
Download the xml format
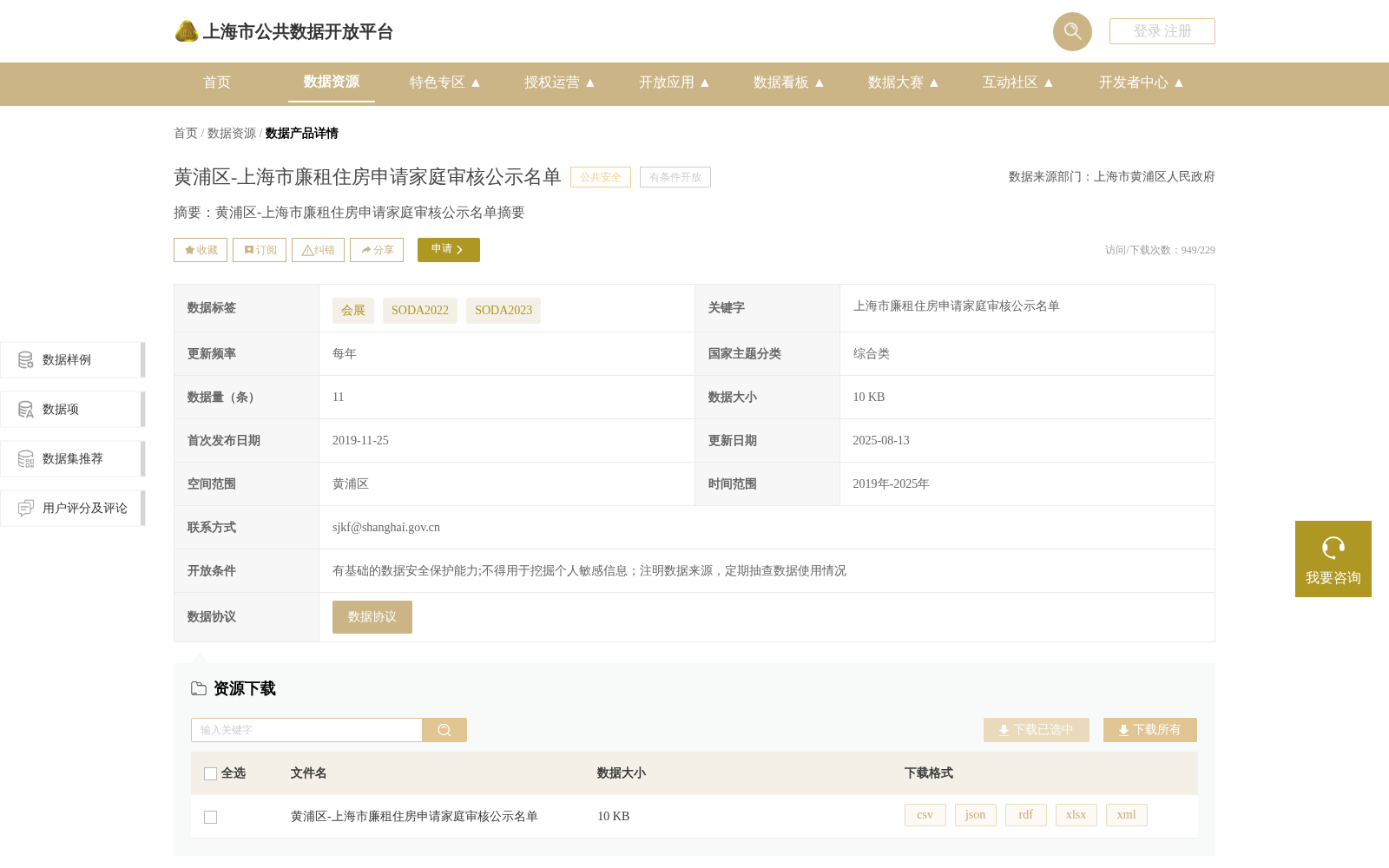pyautogui.click(x=1127, y=815)
